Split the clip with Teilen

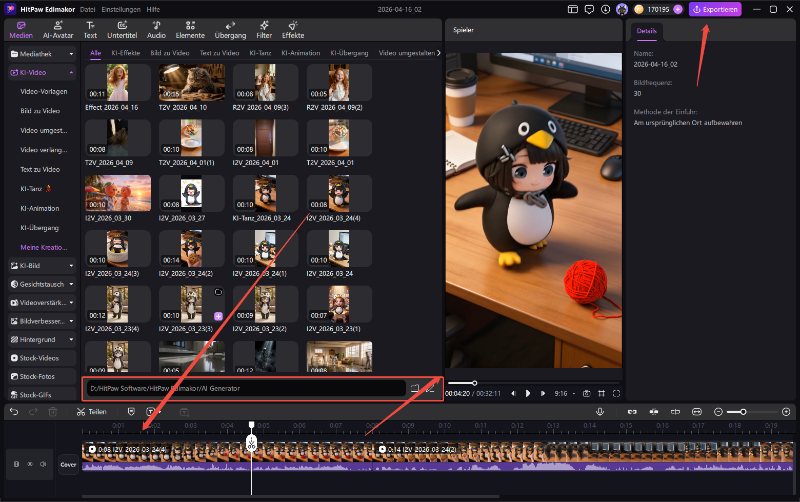pos(91,412)
